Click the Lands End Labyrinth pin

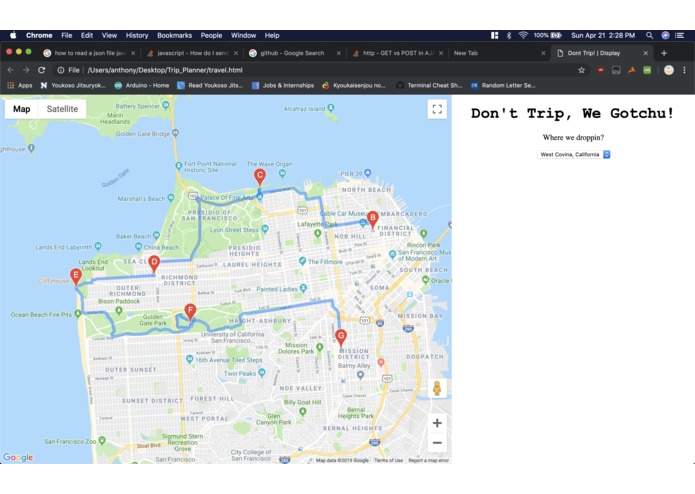click(x=98, y=246)
